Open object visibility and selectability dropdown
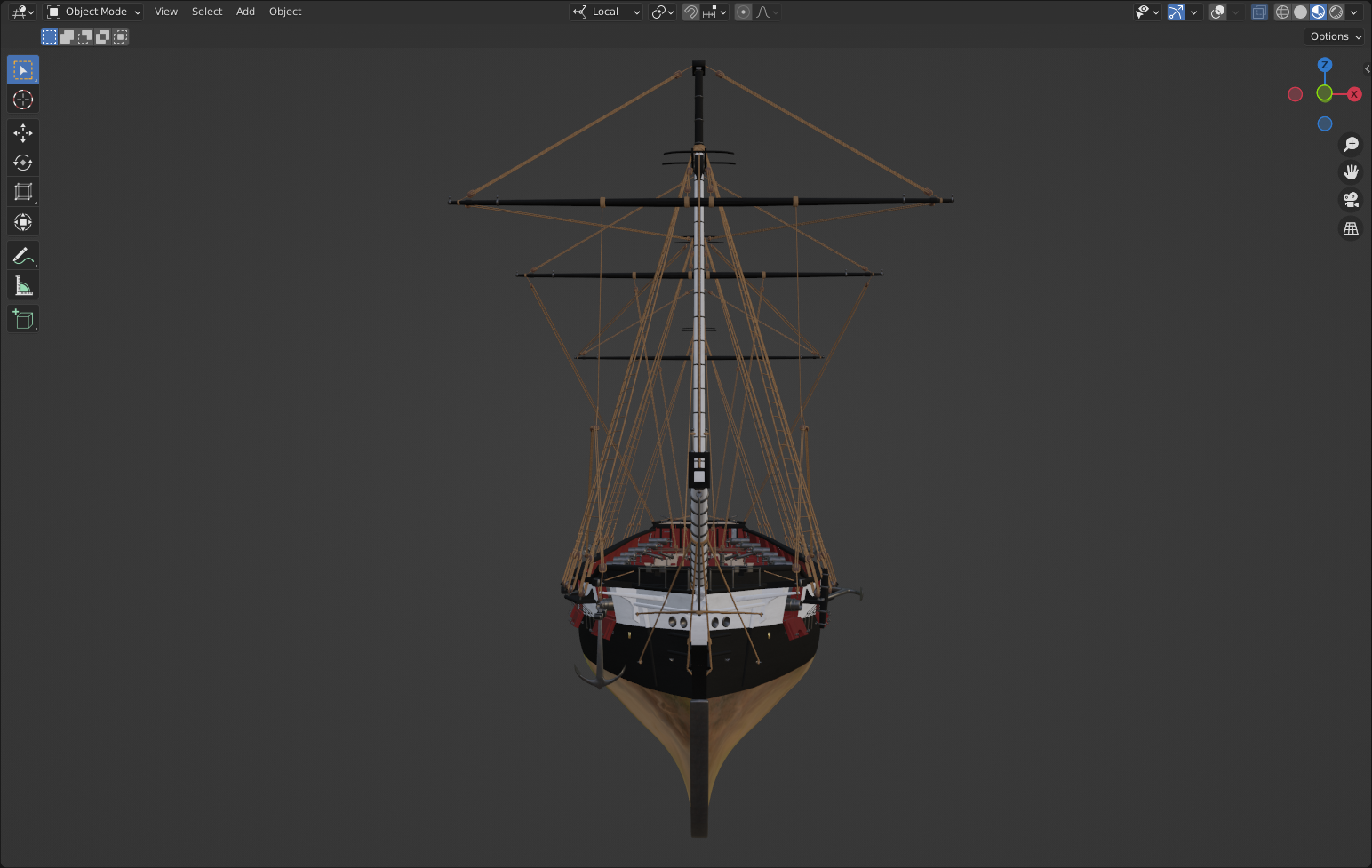Image resolution: width=1372 pixels, height=868 pixels. (x=1147, y=12)
